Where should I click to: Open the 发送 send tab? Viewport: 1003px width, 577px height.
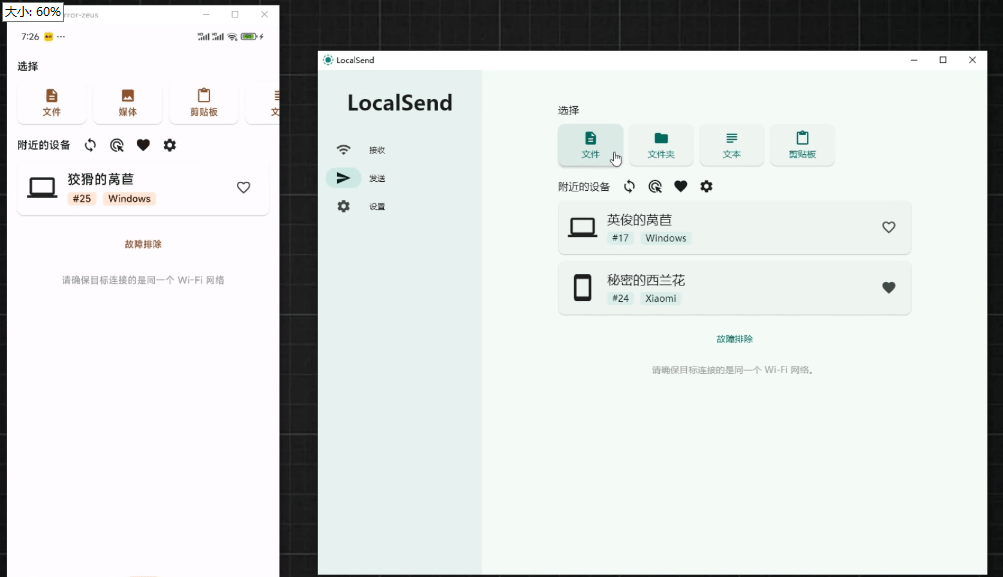pyautogui.click(x=361, y=178)
